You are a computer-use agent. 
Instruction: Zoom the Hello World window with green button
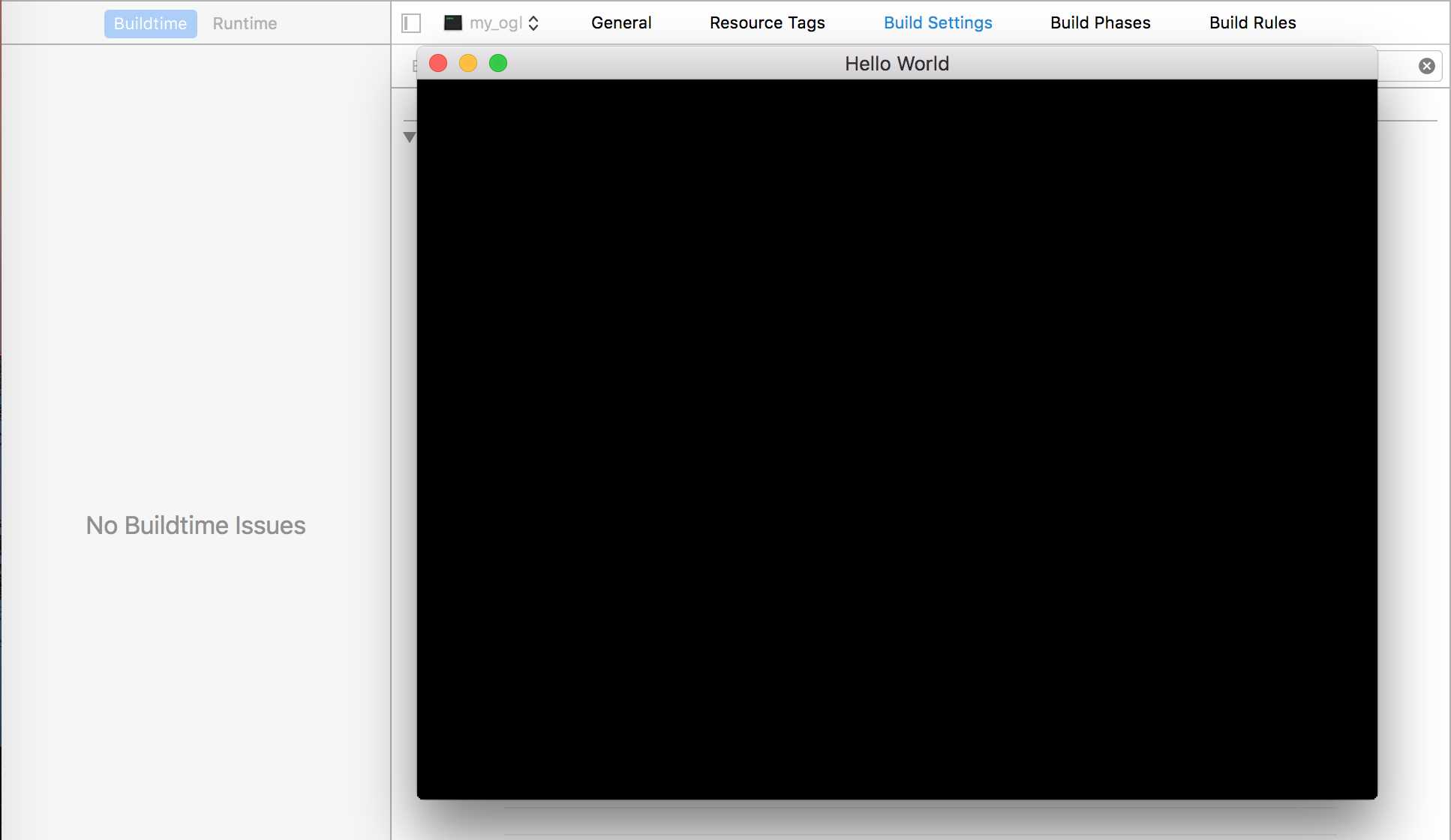coord(498,63)
